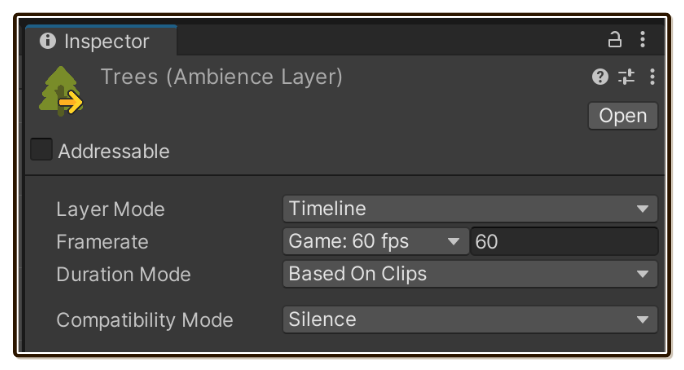The width and height of the screenshot is (684, 370).
Task: Click the Trees ambience layer tree icon
Action: [61, 91]
